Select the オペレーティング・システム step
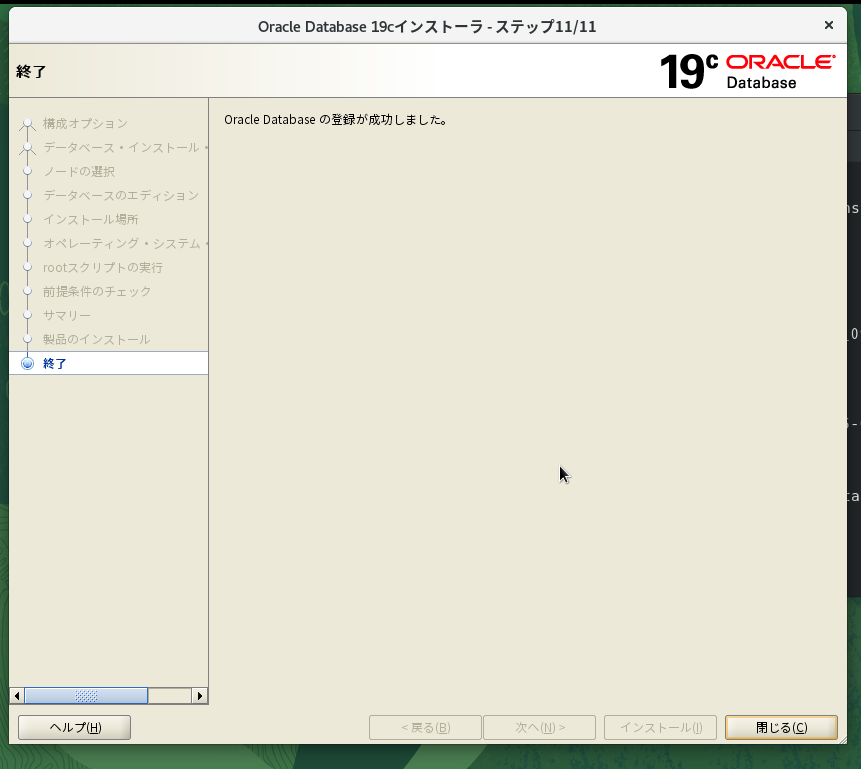This screenshot has width=861, height=769. [x=125, y=243]
